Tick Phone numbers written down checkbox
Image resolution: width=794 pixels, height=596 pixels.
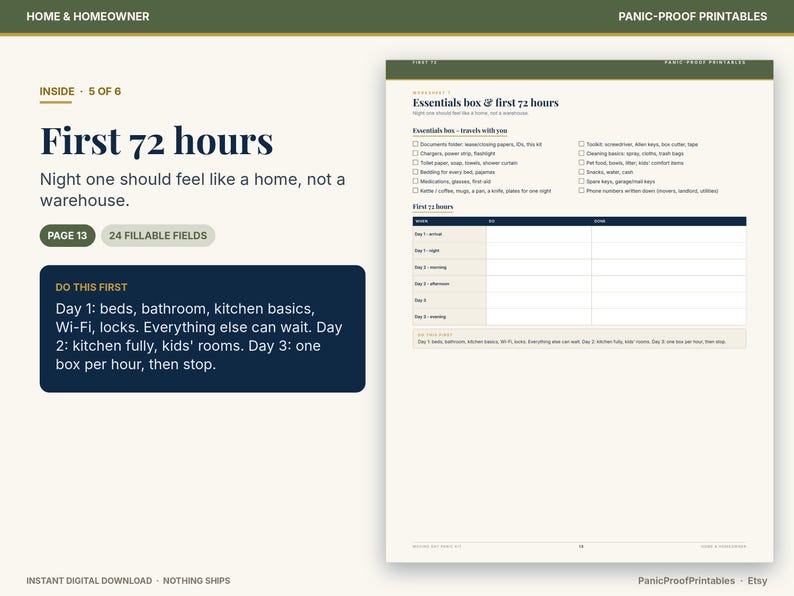[x=581, y=191]
